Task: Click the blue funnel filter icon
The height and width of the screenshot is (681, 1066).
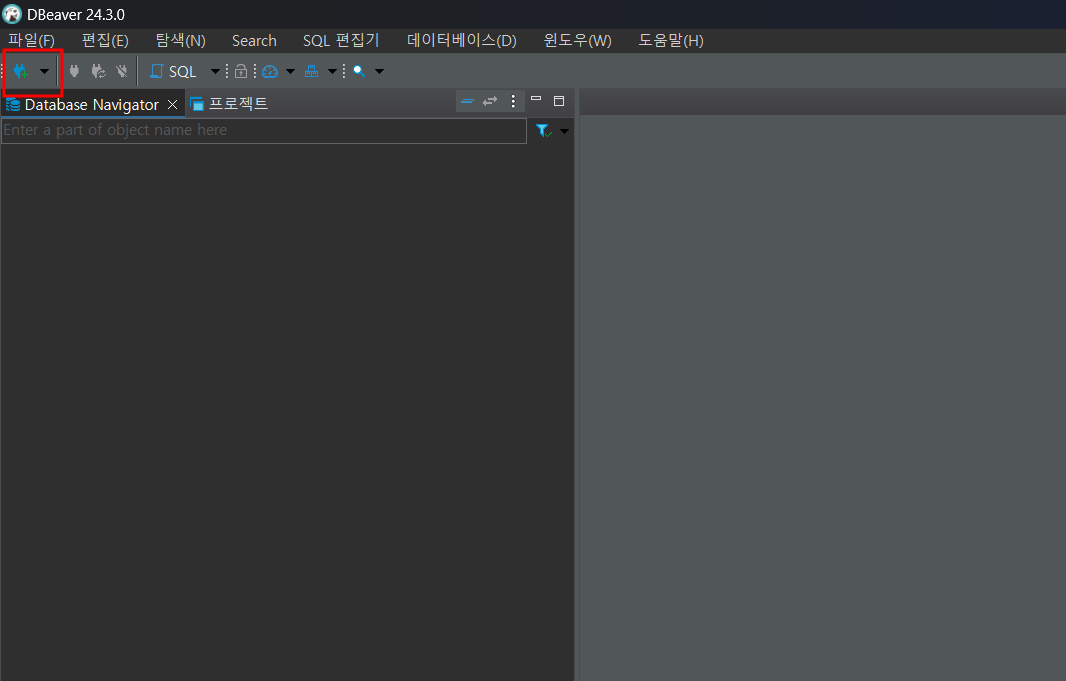Action: (543, 130)
